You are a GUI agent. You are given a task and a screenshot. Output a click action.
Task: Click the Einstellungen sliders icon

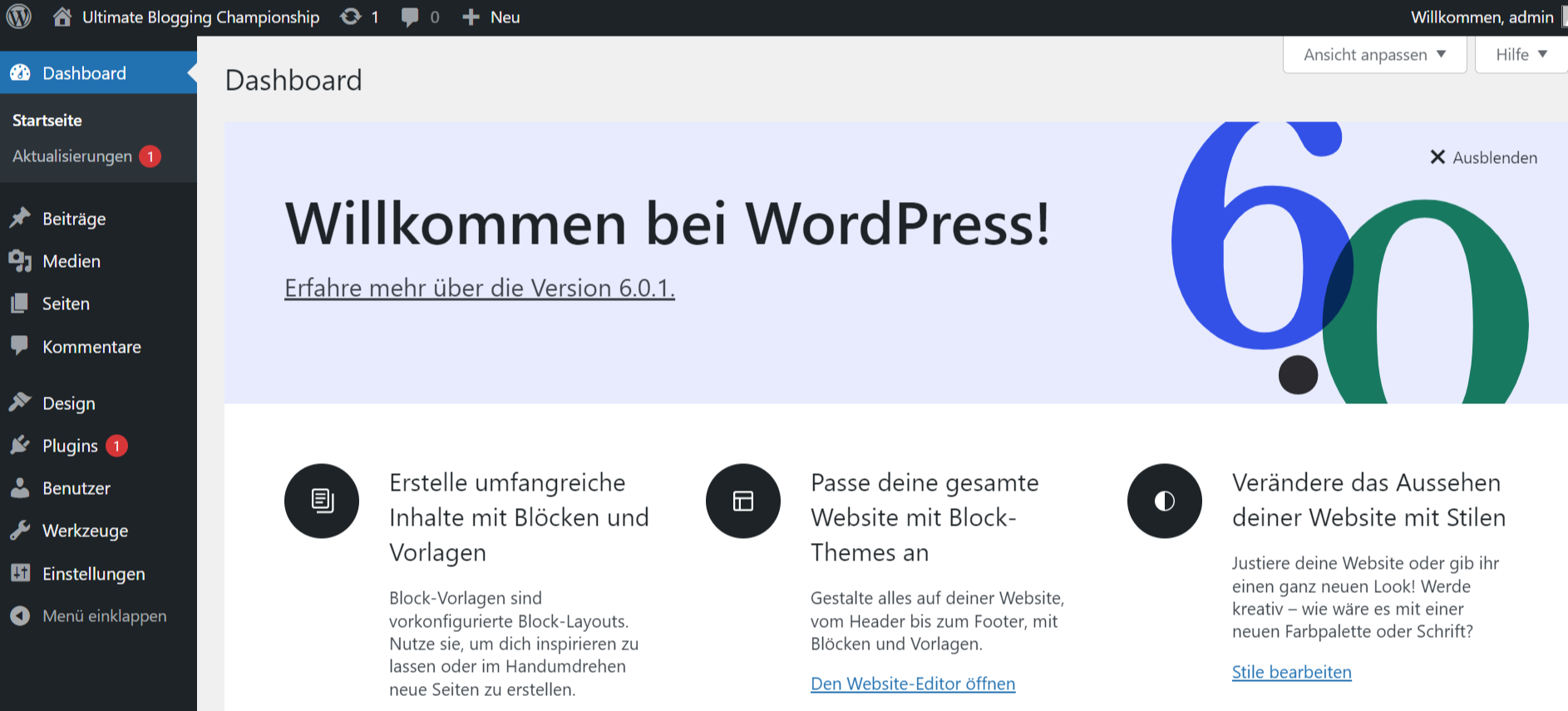20,573
